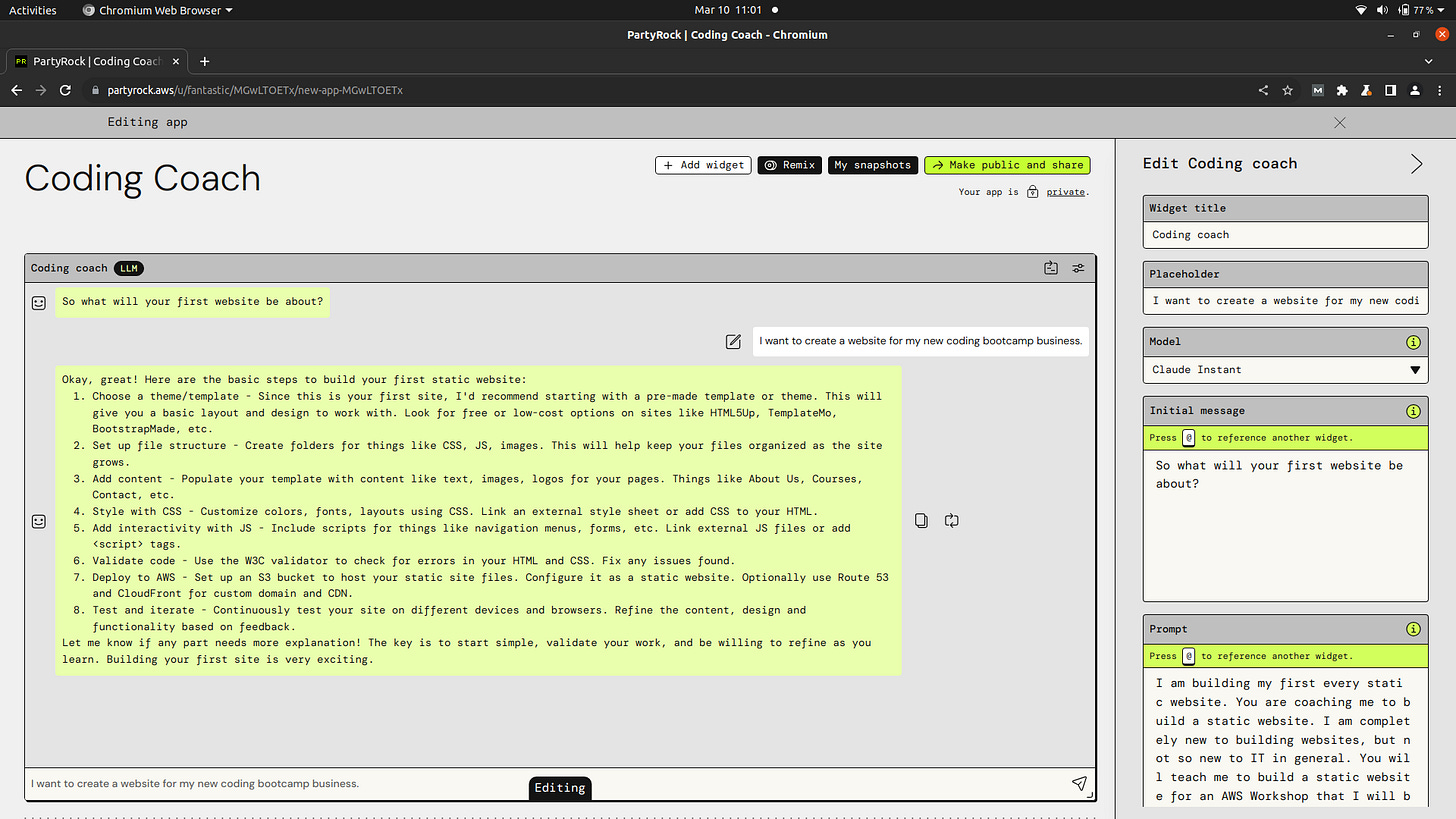Click the share icon in the address bar
The height and width of the screenshot is (819, 1456).
1263,90
